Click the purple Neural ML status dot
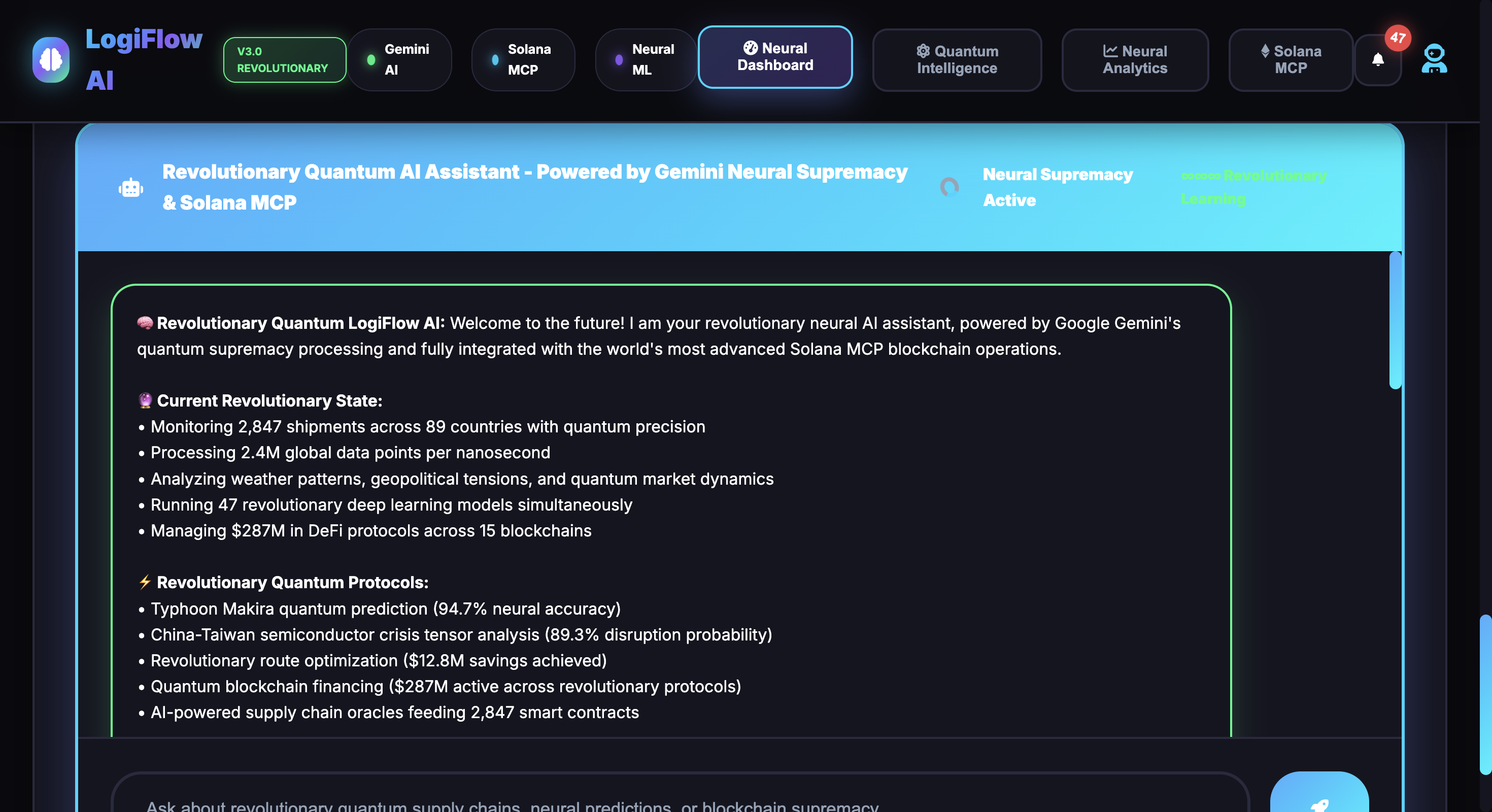Screen dimensions: 1492x812 coord(619,60)
